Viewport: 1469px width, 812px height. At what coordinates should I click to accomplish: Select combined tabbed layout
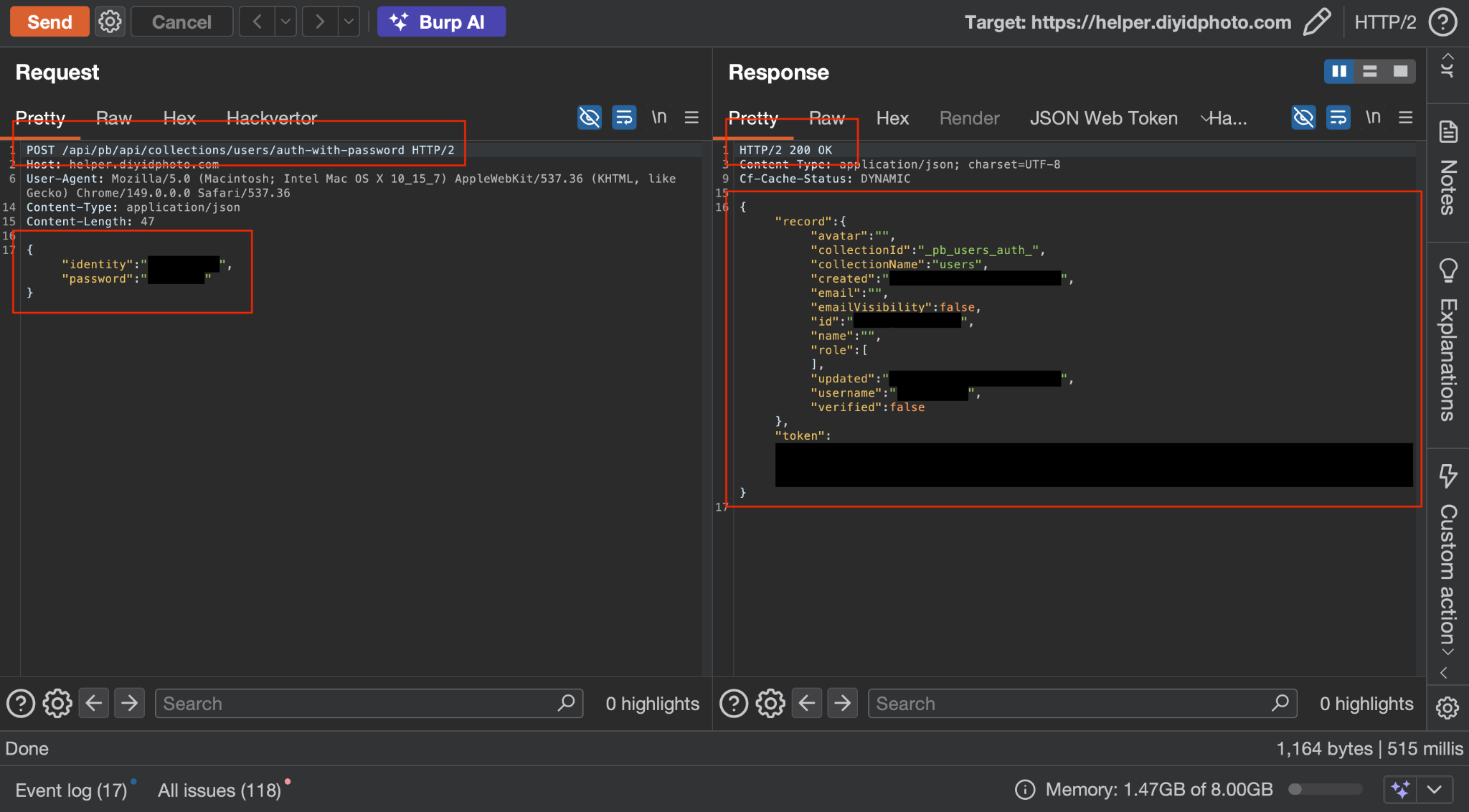coord(1401,71)
